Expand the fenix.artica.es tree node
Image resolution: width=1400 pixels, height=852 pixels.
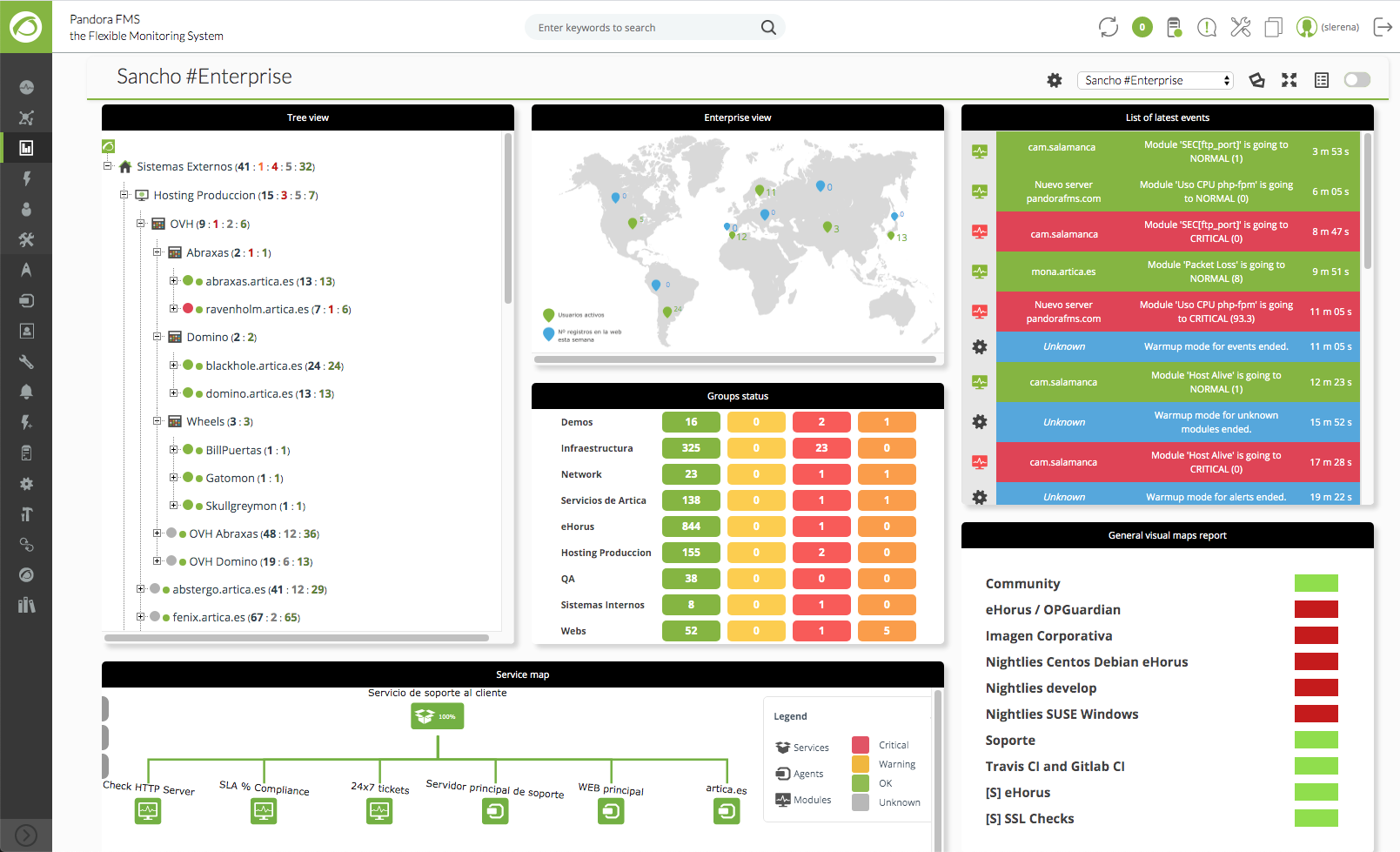coord(141,617)
